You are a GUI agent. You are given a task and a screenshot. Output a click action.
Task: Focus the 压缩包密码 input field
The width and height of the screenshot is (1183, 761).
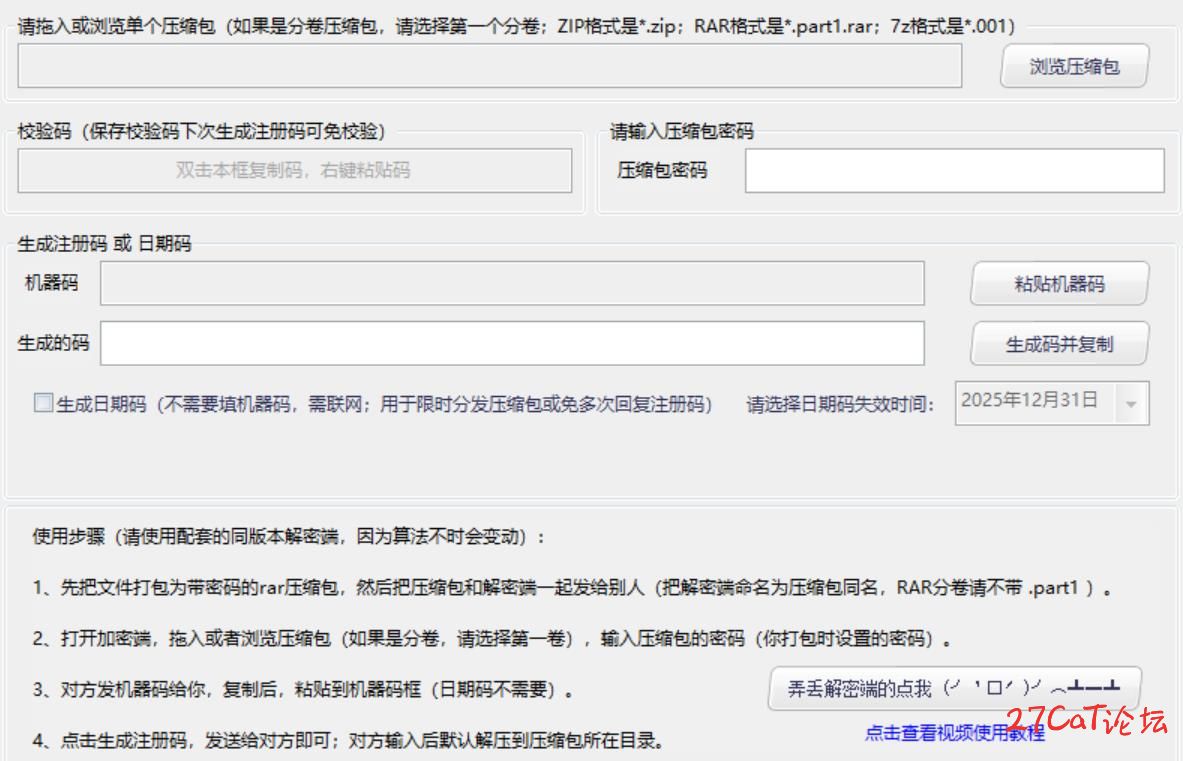pyautogui.click(x=954, y=171)
